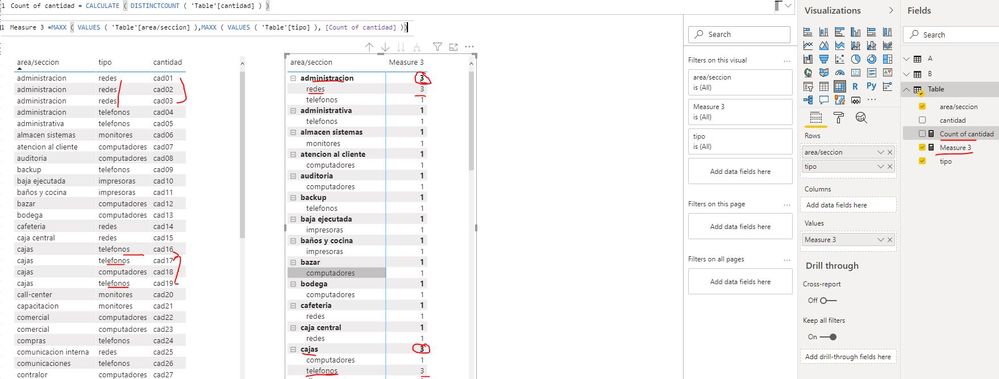Toggle Keep all filters switch
The width and height of the screenshot is (999, 379).
[x=828, y=336]
